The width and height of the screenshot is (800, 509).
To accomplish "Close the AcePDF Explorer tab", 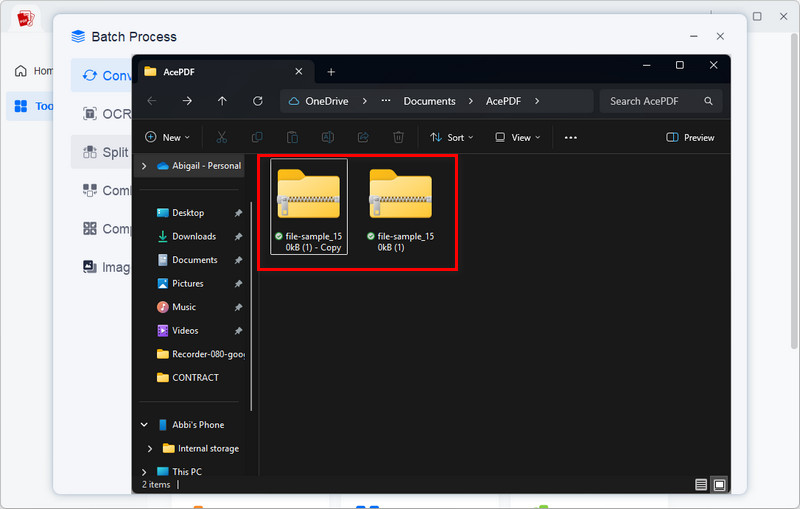I will pos(299,71).
